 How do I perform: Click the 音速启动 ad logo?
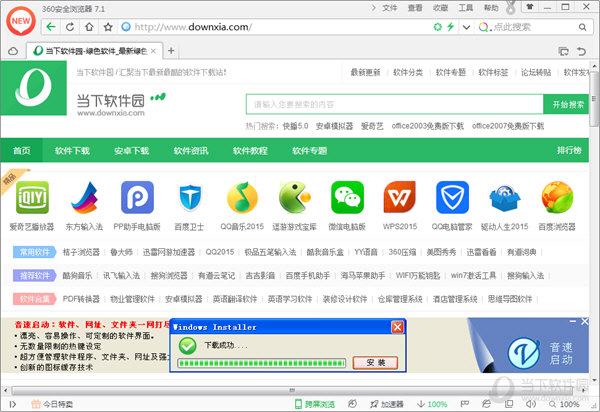pos(523,353)
